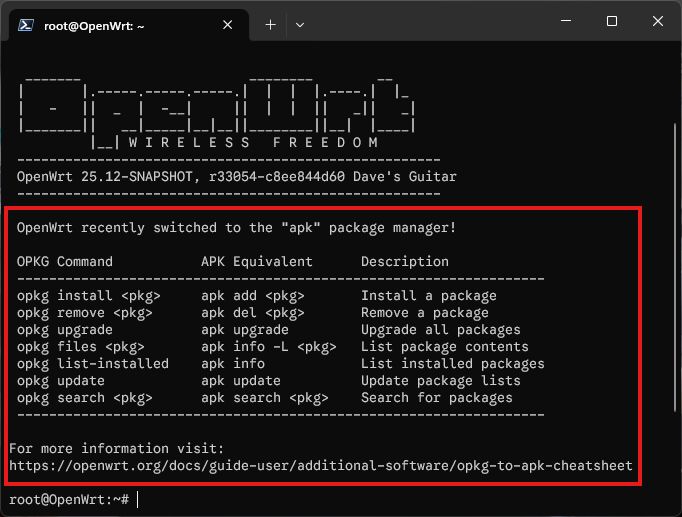The height and width of the screenshot is (517, 682).
Task: Click the 'APK Equivalent' column header
Action: (257, 261)
